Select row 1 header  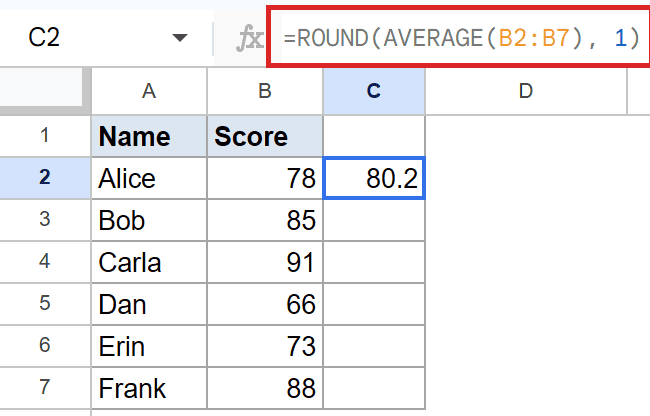45,136
